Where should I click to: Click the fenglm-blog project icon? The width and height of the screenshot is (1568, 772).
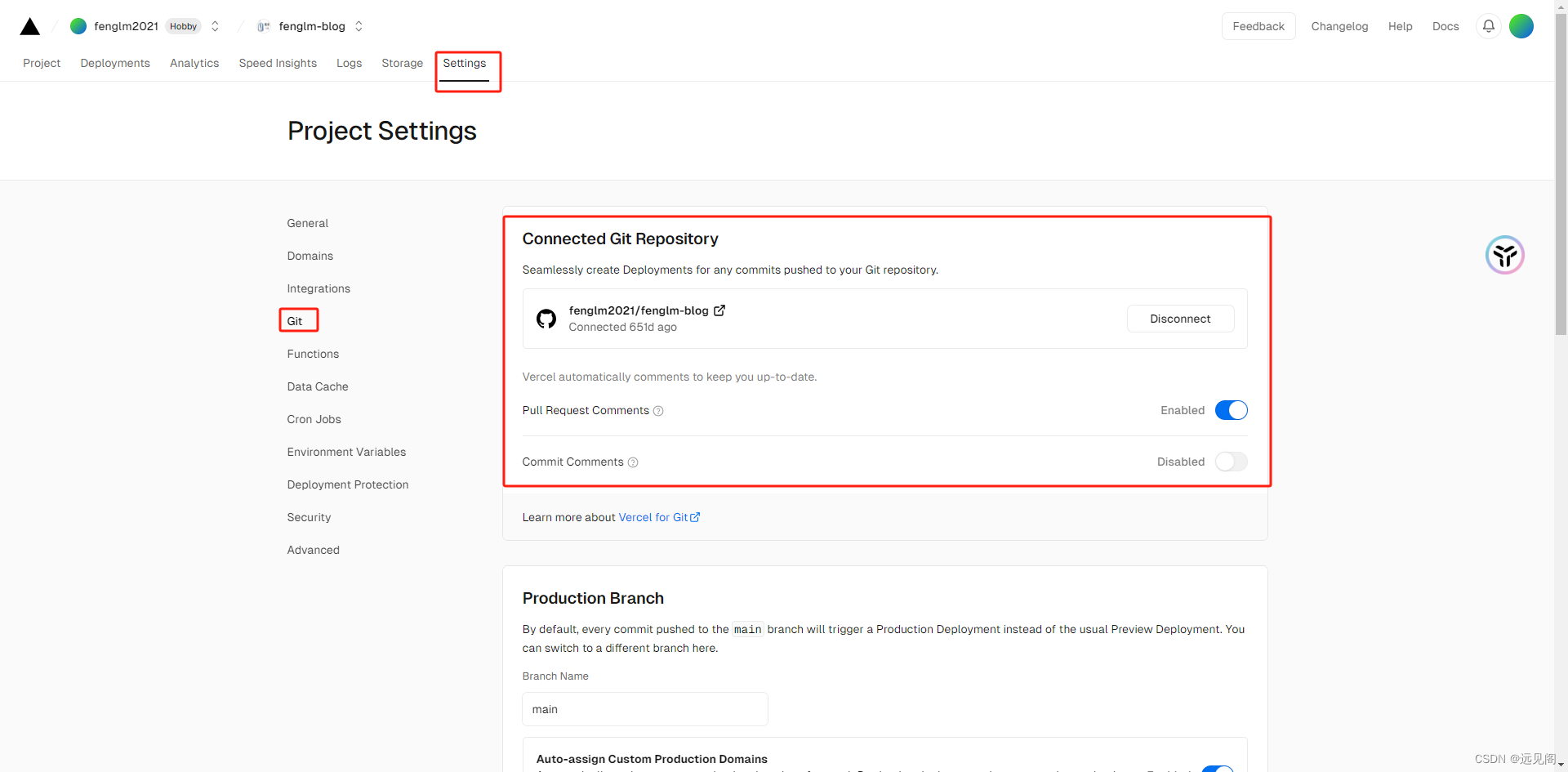264,26
